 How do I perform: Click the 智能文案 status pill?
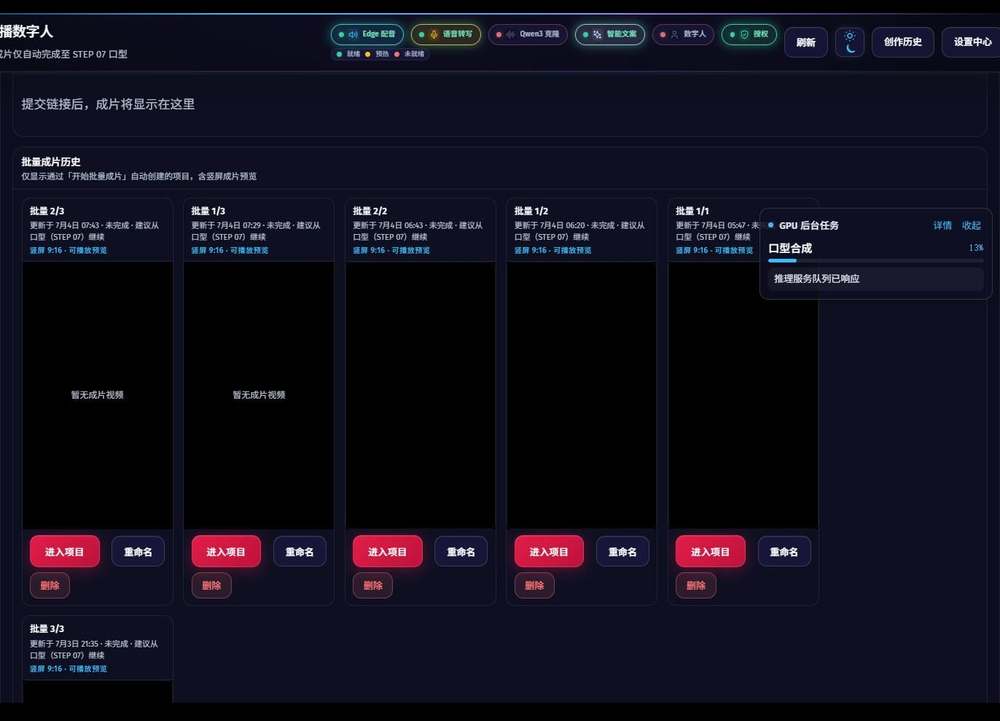click(610, 34)
